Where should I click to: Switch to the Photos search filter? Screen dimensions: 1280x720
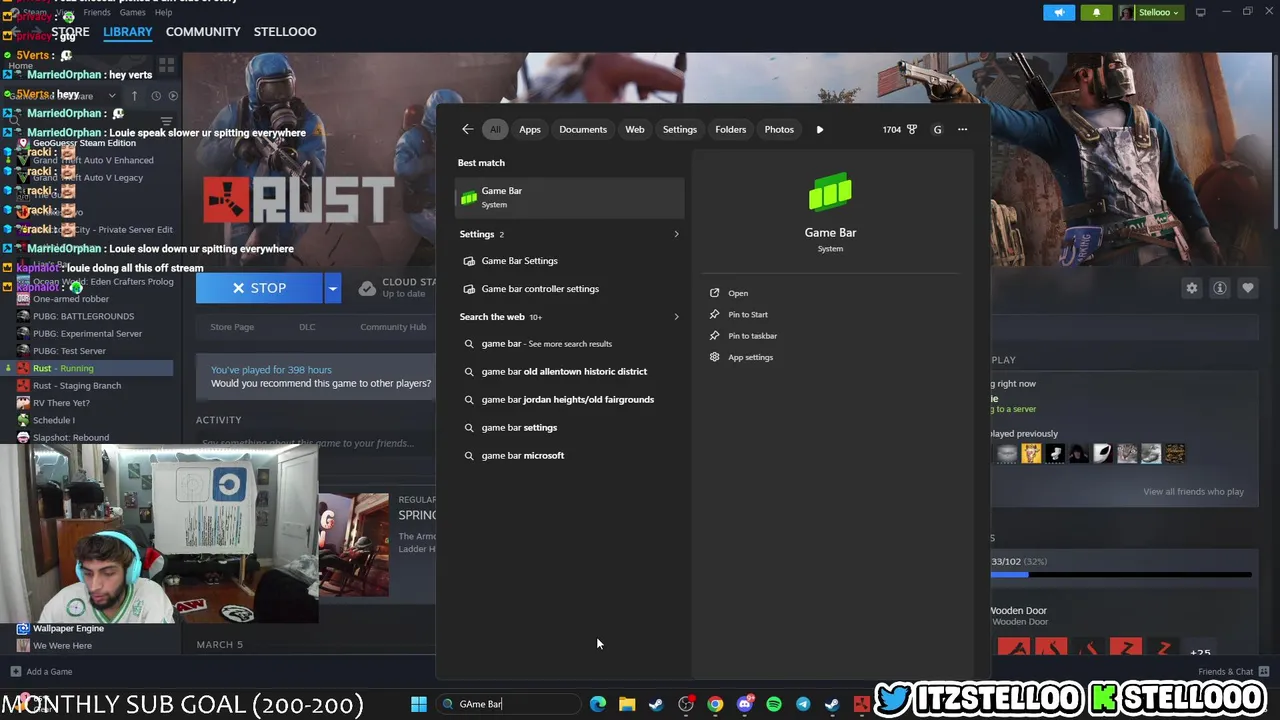tap(779, 129)
